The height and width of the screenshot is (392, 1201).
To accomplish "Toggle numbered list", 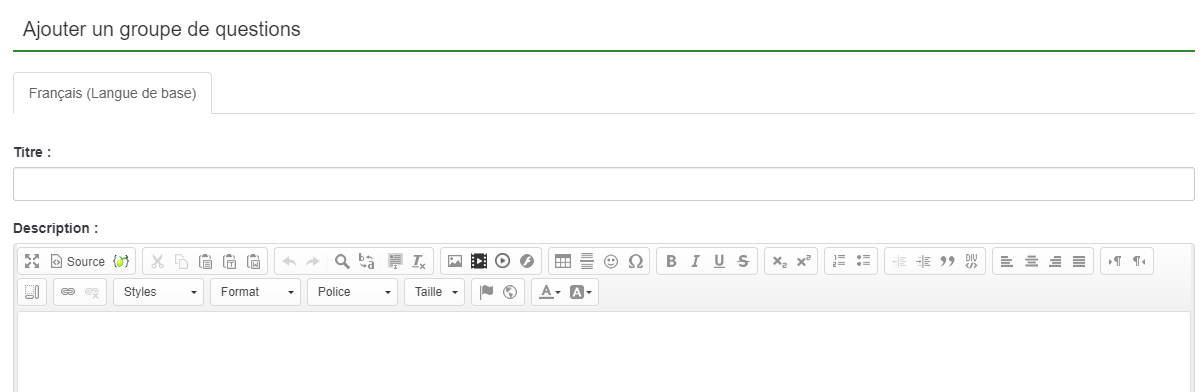I will [839, 262].
